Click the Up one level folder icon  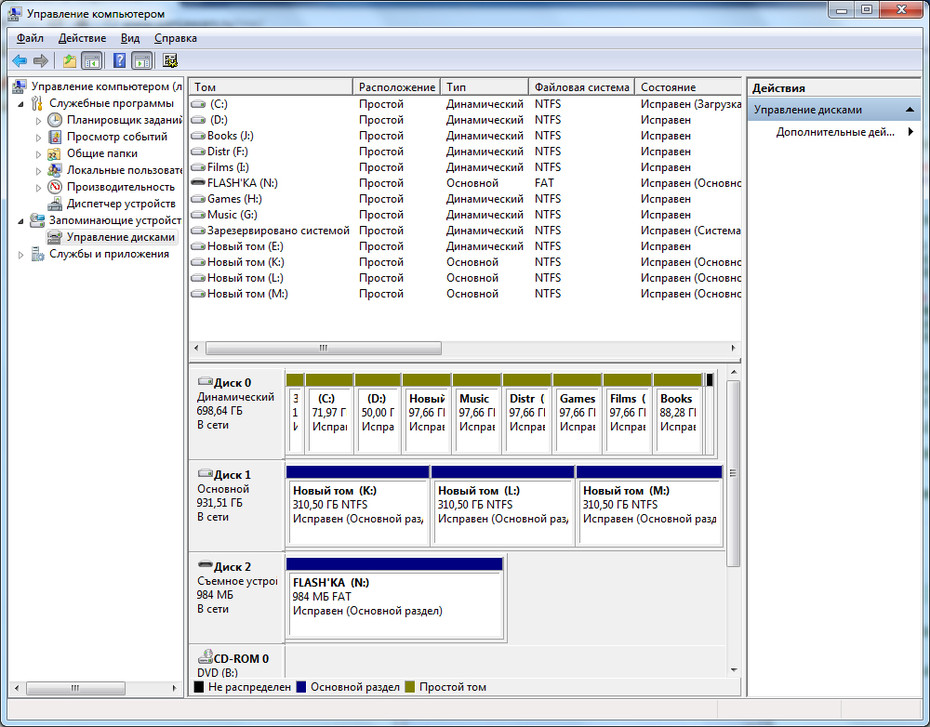pyautogui.click(x=70, y=60)
